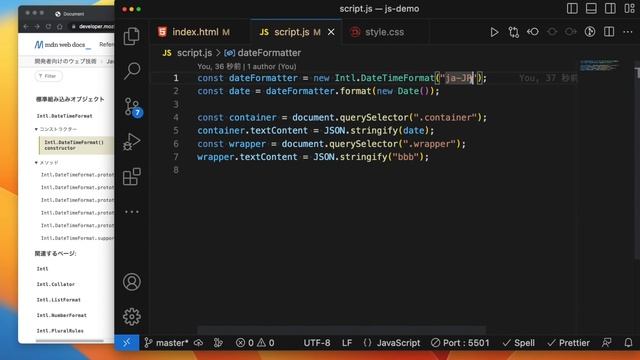Show errors and warnings count in status bar

pyautogui.click(x=255, y=343)
